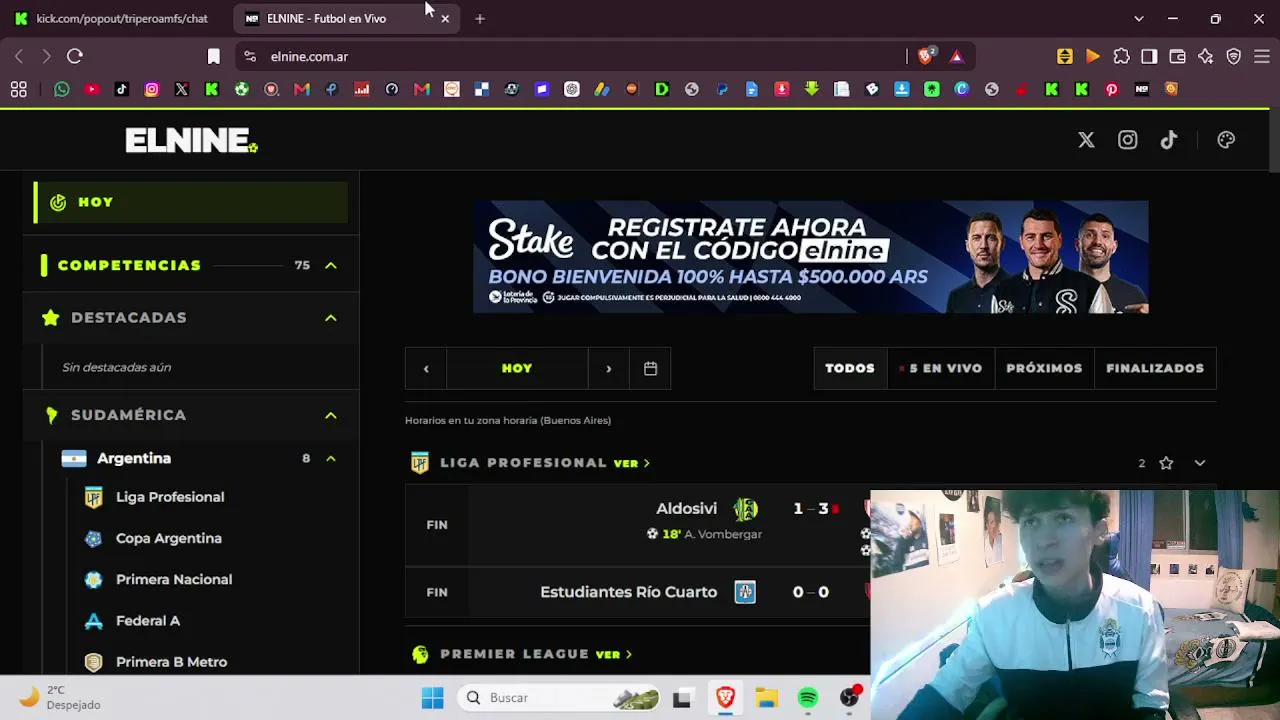Open the color theme palette icon
1280x720 pixels.
[1226, 140]
